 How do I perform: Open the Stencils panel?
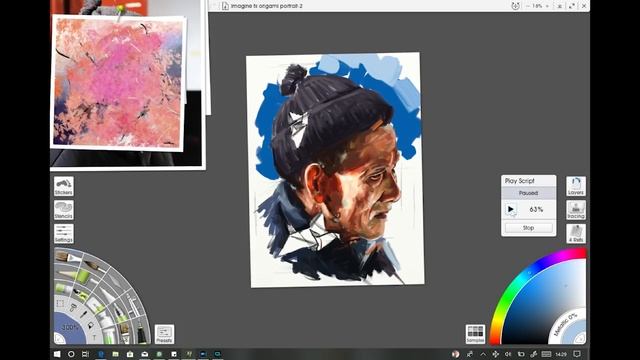click(64, 210)
